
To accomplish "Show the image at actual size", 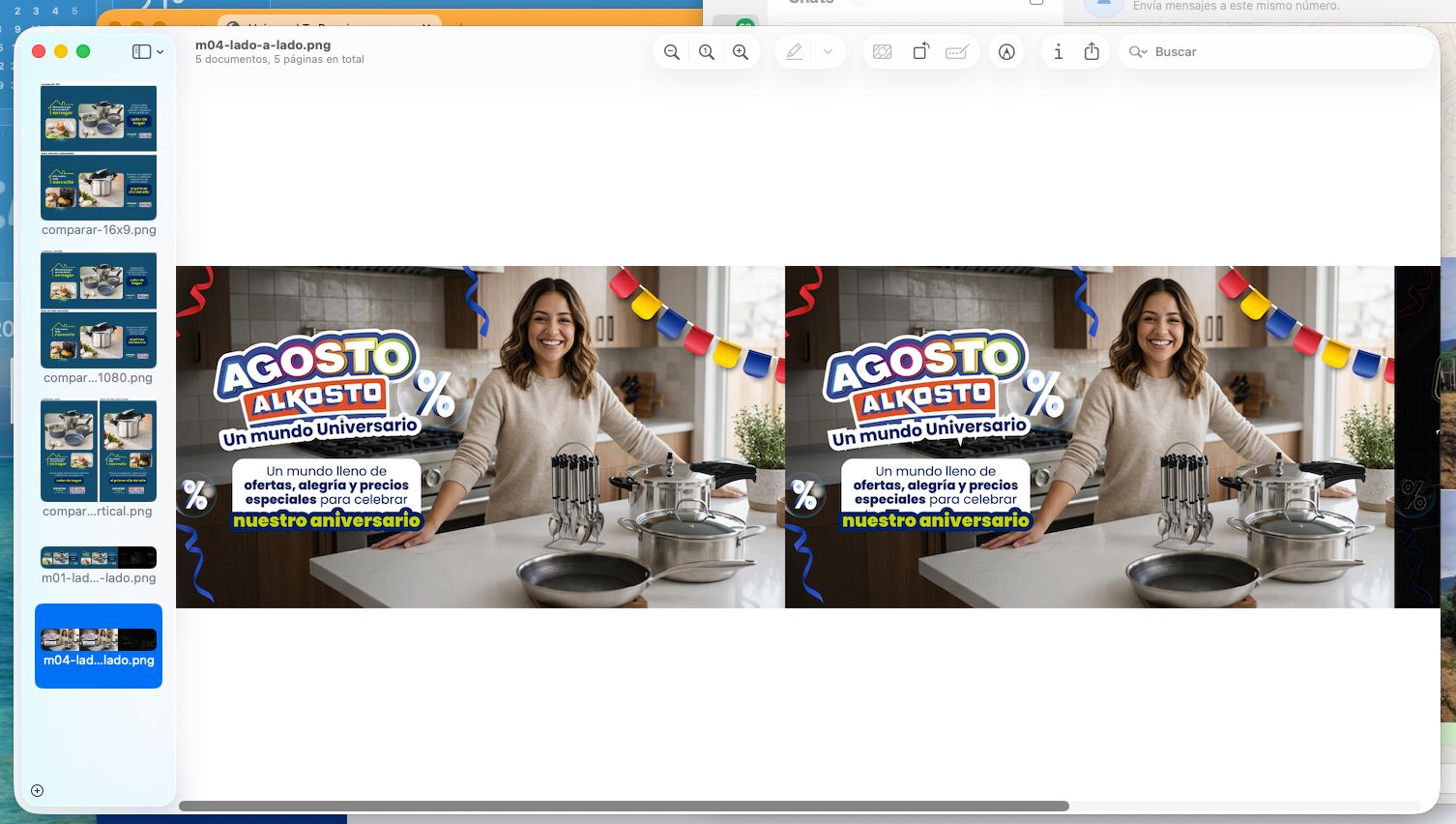I will pyautogui.click(x=707, y=52).
